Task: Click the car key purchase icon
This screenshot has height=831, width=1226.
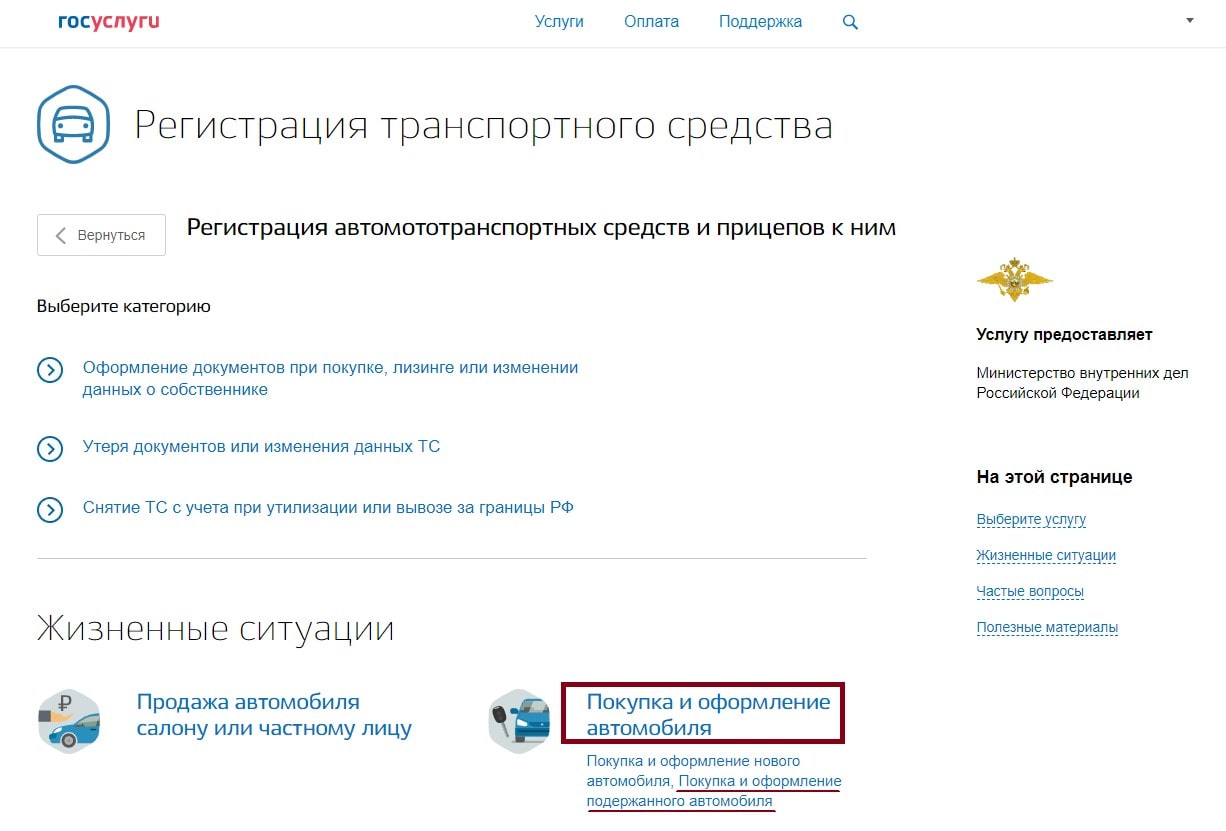Action: 520,721
